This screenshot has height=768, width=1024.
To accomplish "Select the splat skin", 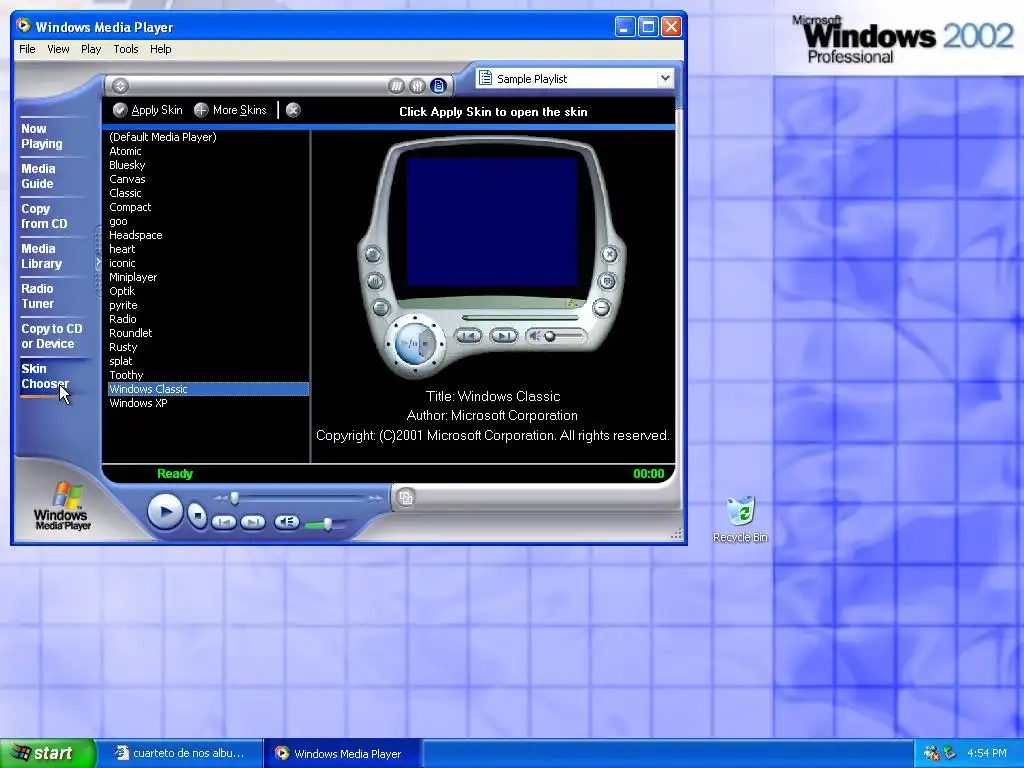I will pos(208,361).
